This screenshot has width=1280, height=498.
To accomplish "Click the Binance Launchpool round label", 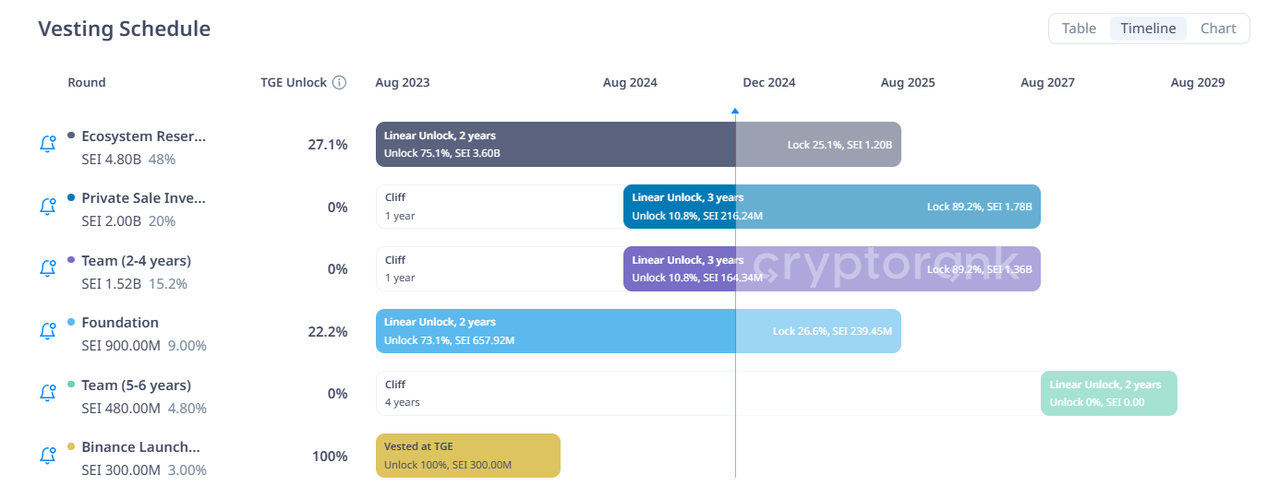I will 141,447.
